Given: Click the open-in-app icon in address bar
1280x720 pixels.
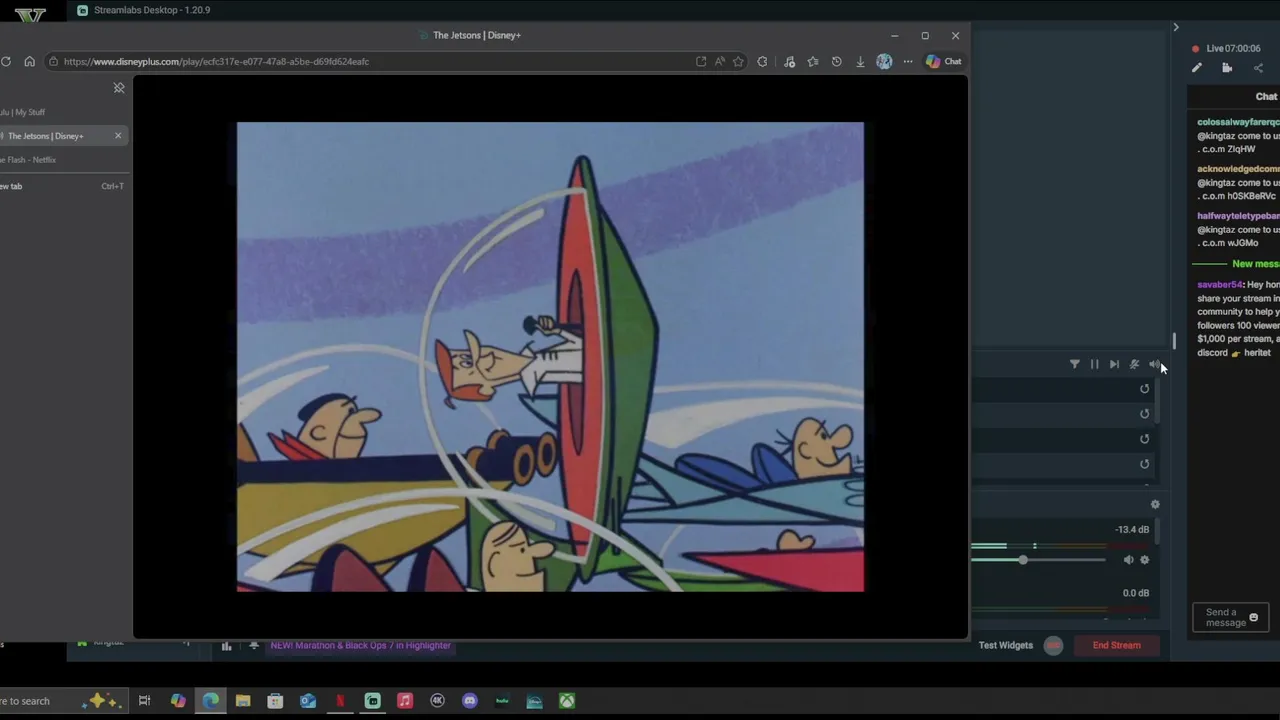Looking at the screenshot, I should point(701,61).
